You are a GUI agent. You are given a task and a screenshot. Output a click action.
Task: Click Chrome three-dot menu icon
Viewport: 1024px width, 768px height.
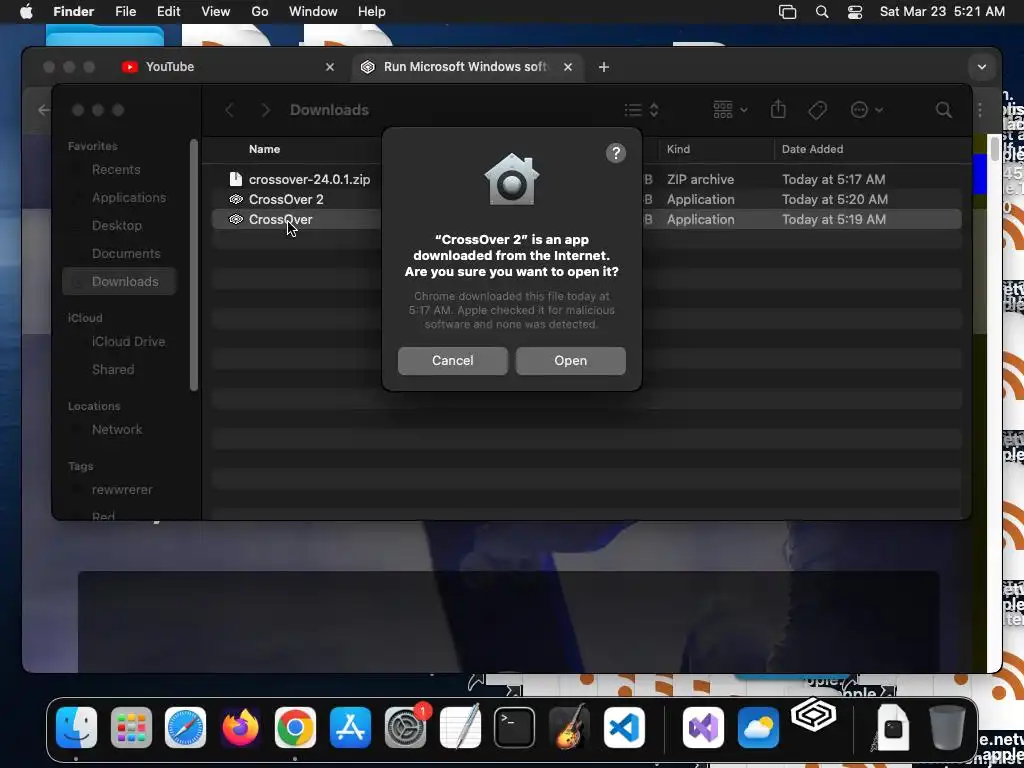(980, 110)
